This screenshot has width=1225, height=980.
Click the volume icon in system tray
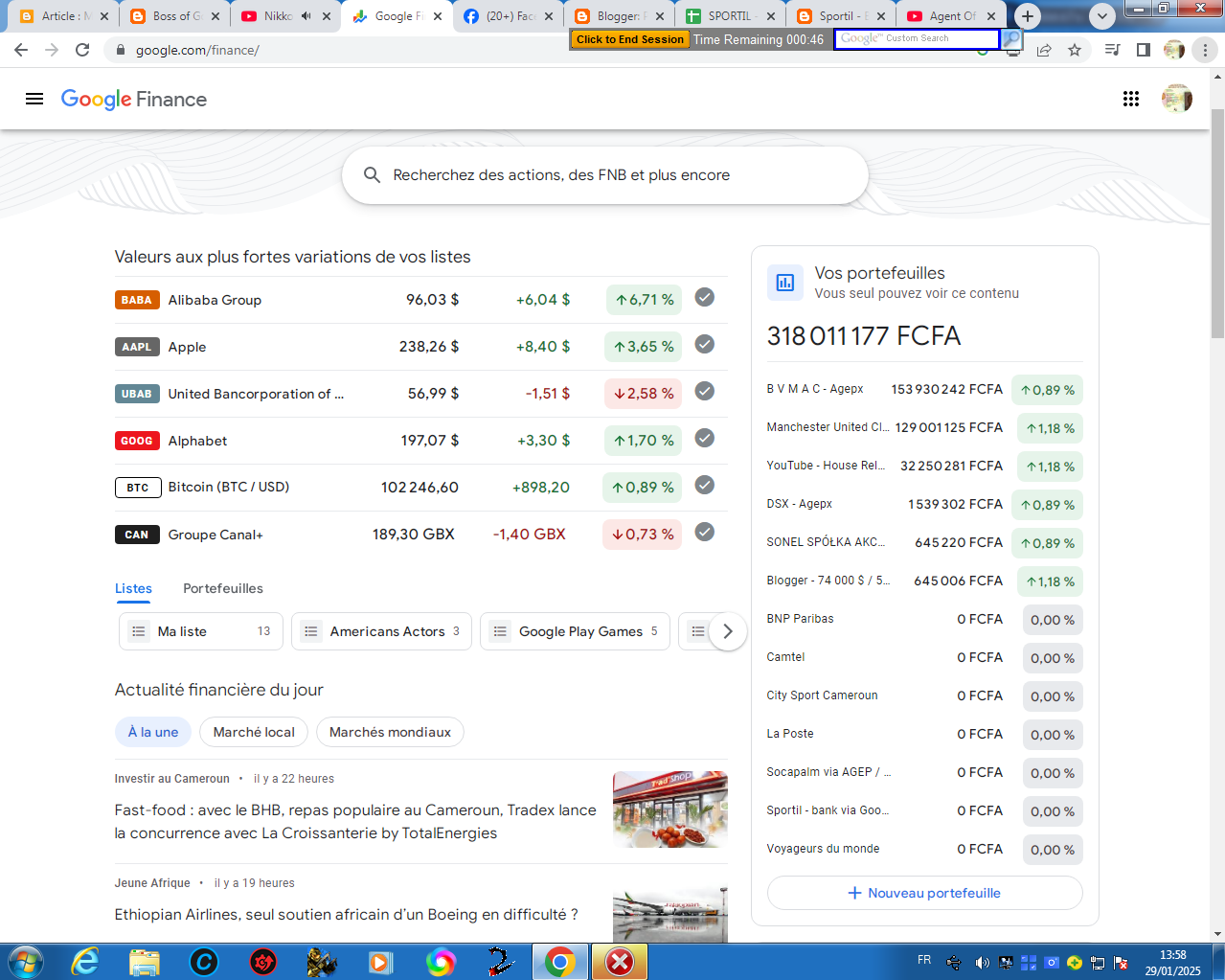point(982,963)
